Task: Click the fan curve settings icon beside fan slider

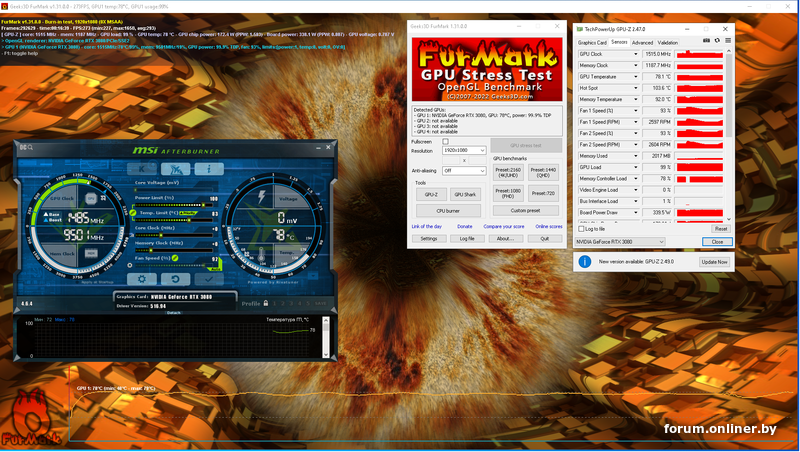Action: click(x=130, y=266)
